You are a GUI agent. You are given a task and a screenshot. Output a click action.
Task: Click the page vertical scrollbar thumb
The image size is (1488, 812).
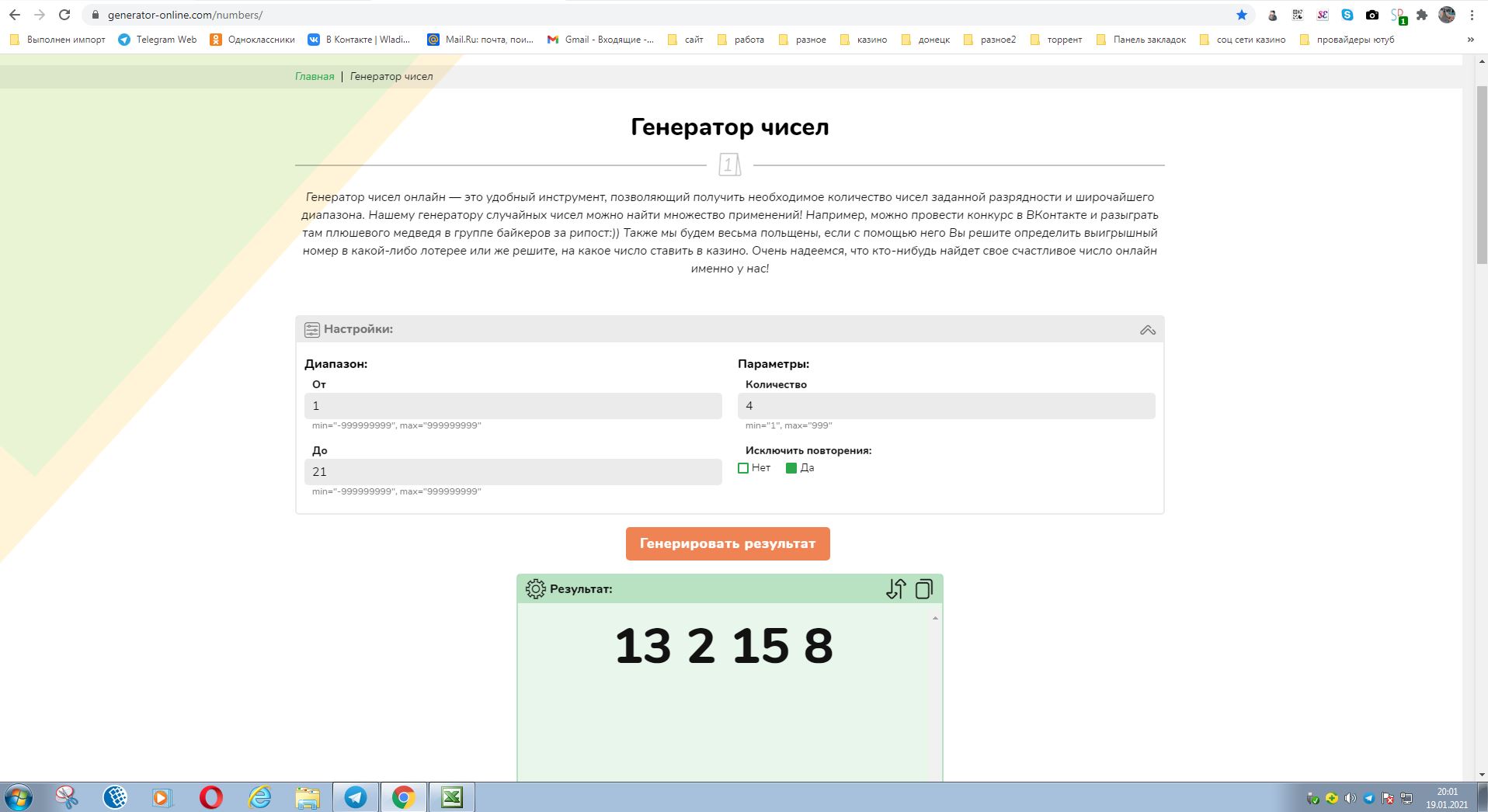pyautogui.click(x=1481, y=175)
